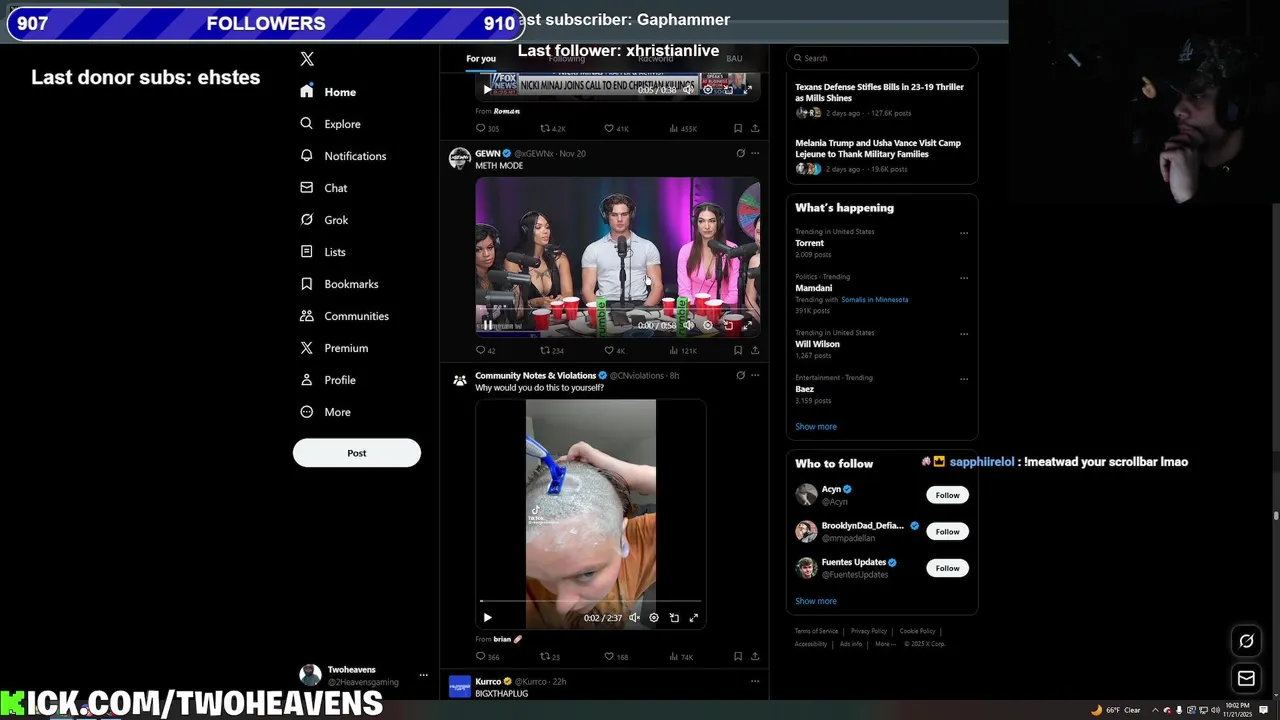Open the Home navigation item
The image size is (1280, 720).
click(328, 92)
